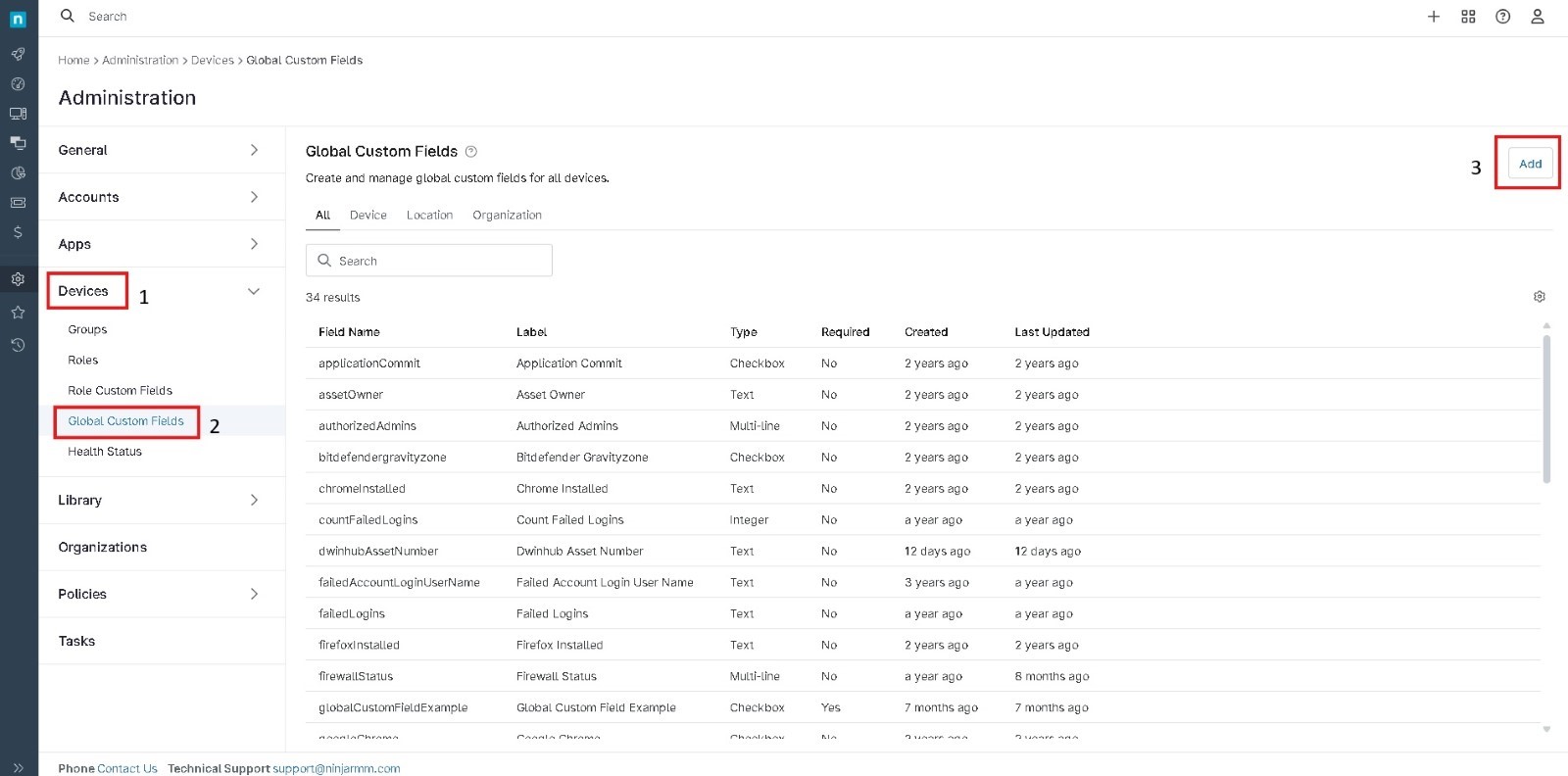Focus the custom fields Search input
Screen dimensions: 1568x776
click(429, 261)
